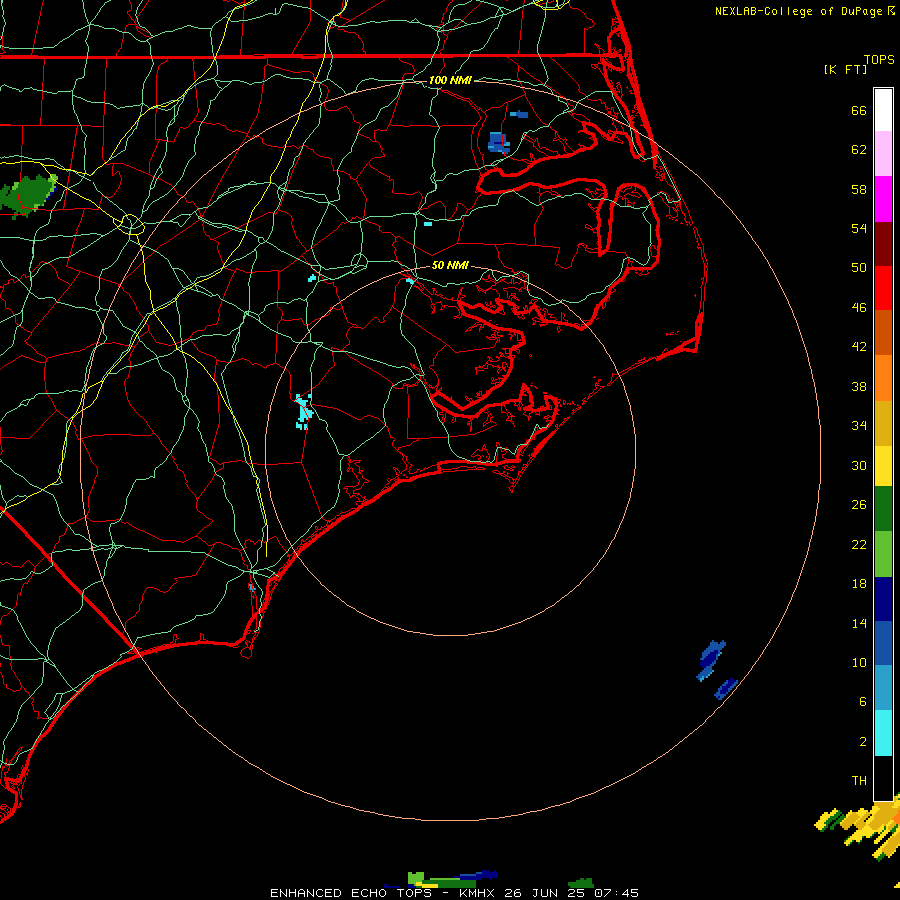Click the large cyan echo inside the 50 NMI ring

click(304, 411)
